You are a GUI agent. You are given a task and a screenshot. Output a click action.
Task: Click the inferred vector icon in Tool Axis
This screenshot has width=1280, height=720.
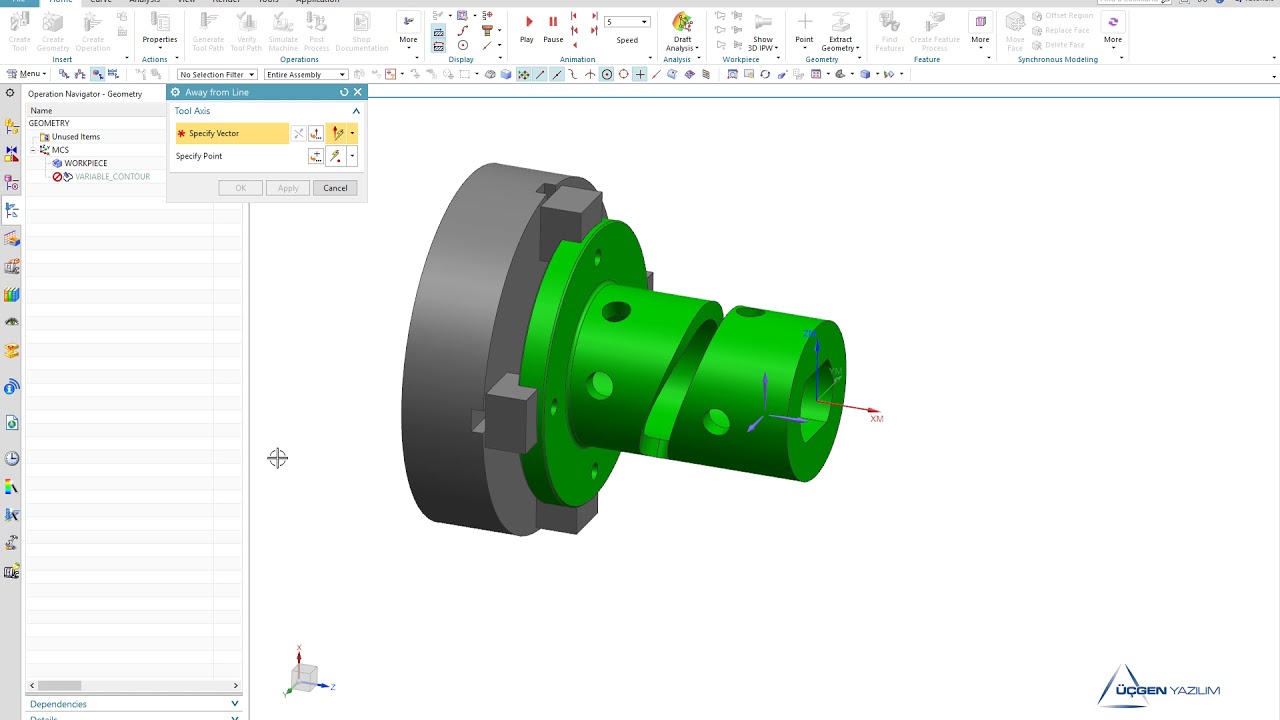337,133
